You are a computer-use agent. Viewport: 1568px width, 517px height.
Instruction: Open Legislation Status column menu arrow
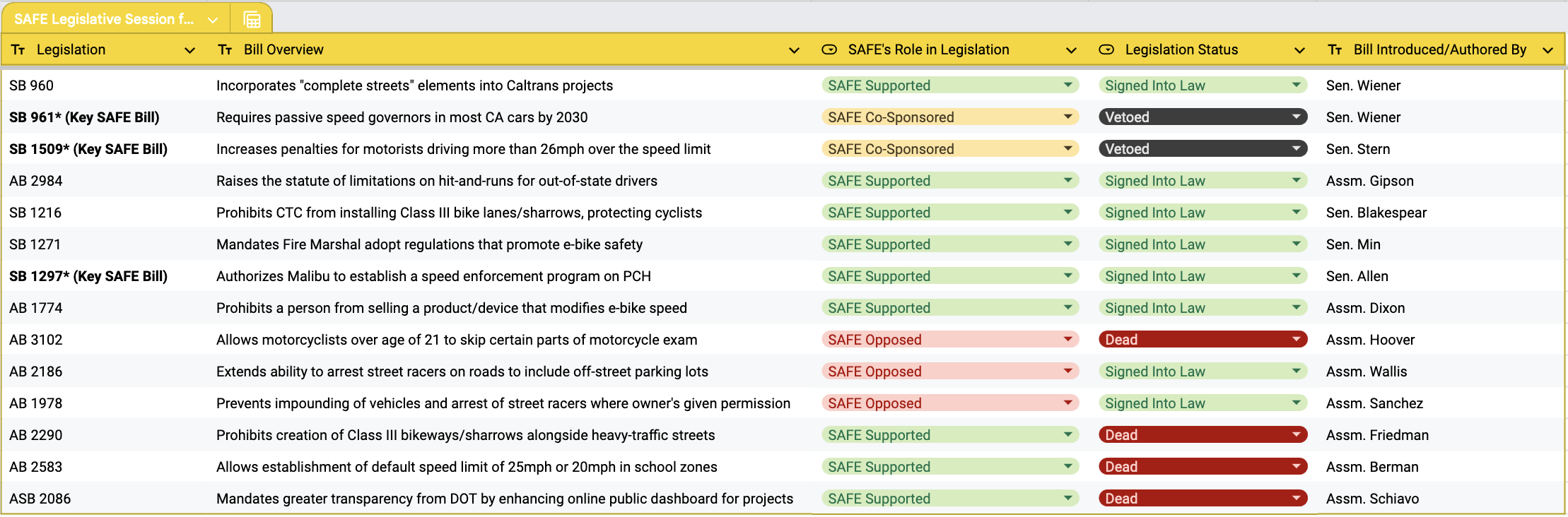click(1299, 50)
